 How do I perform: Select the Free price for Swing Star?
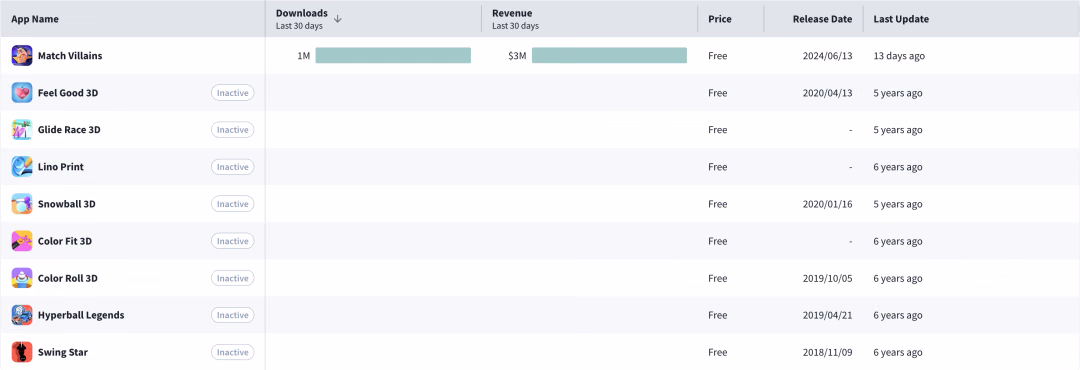click(718, 352)
